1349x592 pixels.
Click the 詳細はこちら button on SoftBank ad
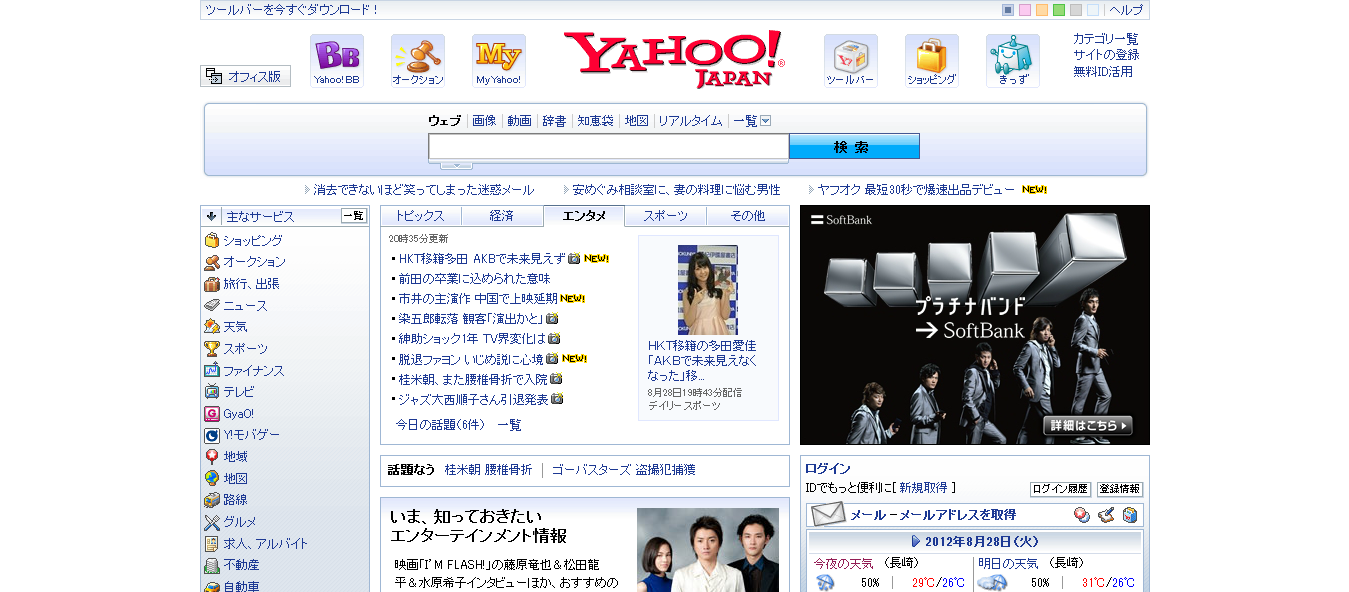point(1089,426)
